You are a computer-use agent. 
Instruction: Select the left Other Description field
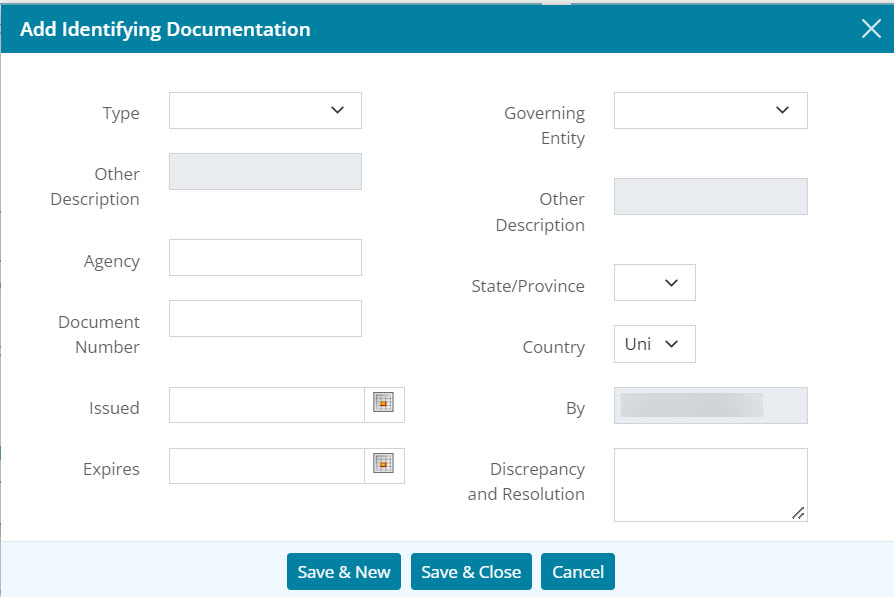click(x=265, y=171)
